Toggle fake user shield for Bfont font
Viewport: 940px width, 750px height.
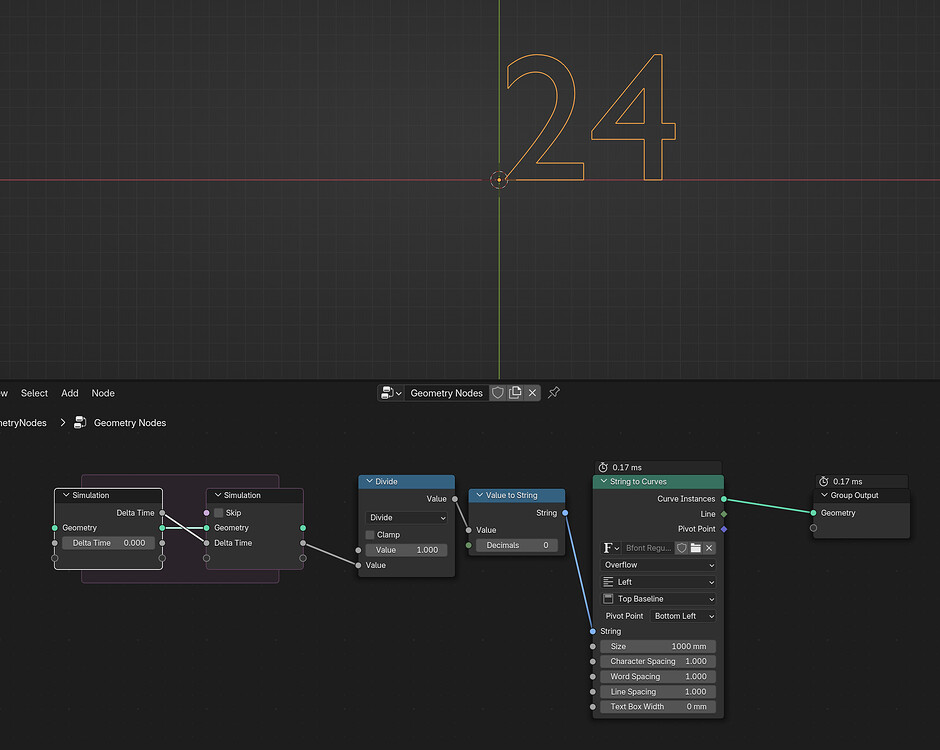682,548
